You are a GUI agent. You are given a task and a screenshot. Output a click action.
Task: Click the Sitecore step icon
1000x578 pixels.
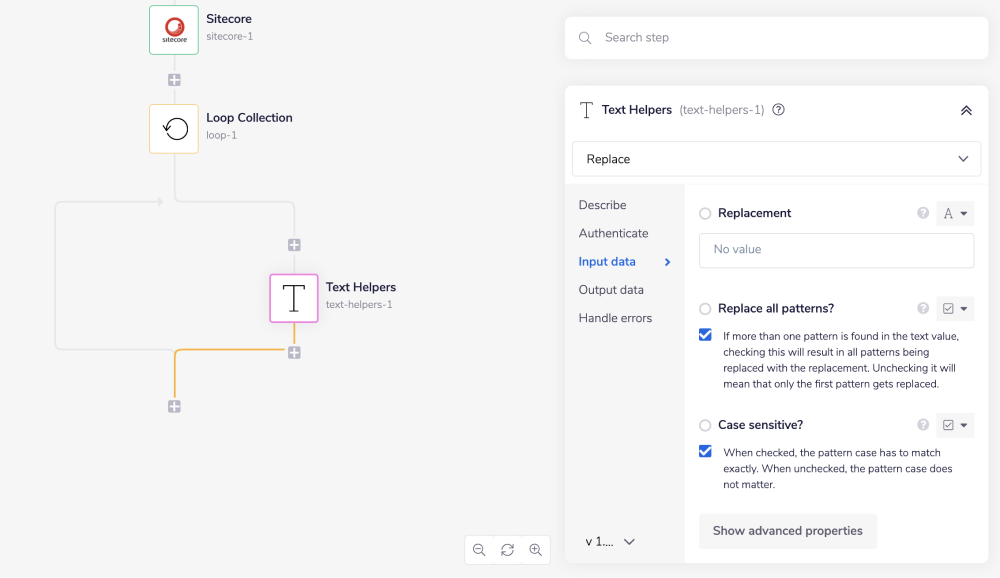(x=174, y=30)
